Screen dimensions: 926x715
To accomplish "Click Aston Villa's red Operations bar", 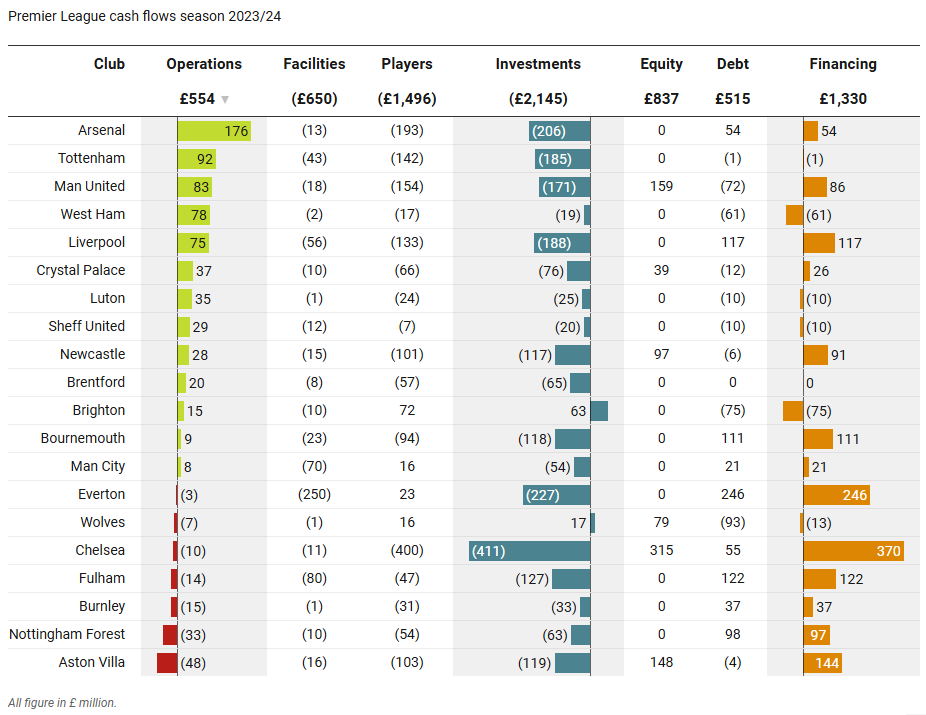I will 167,663.
